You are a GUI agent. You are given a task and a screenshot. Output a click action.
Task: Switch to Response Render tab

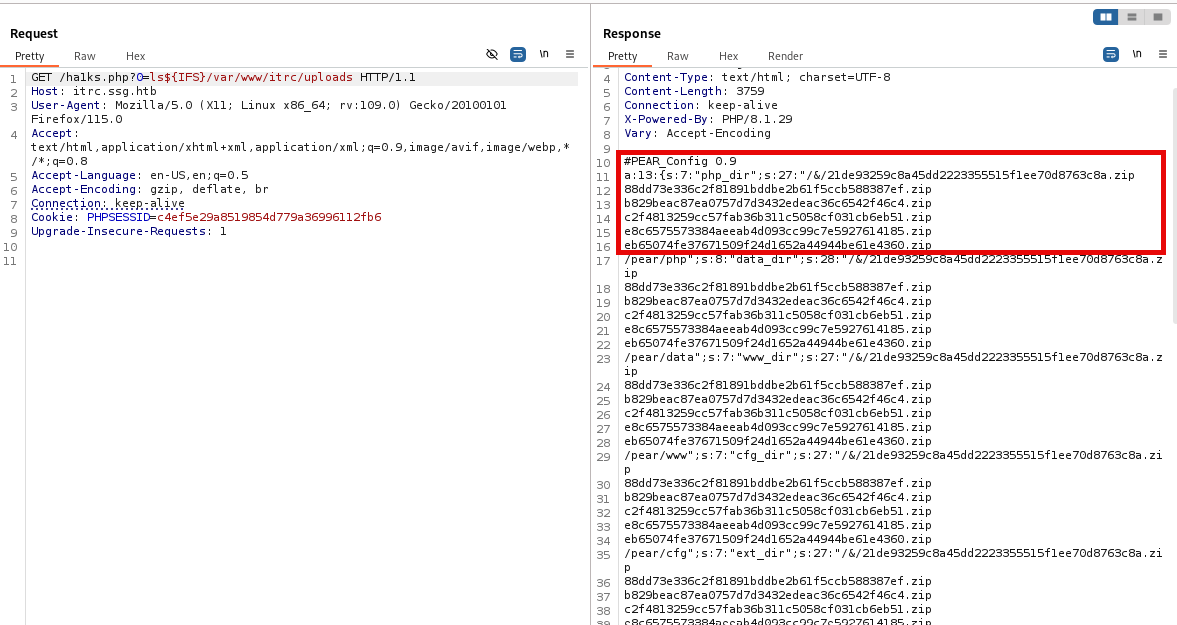(785, 56)
